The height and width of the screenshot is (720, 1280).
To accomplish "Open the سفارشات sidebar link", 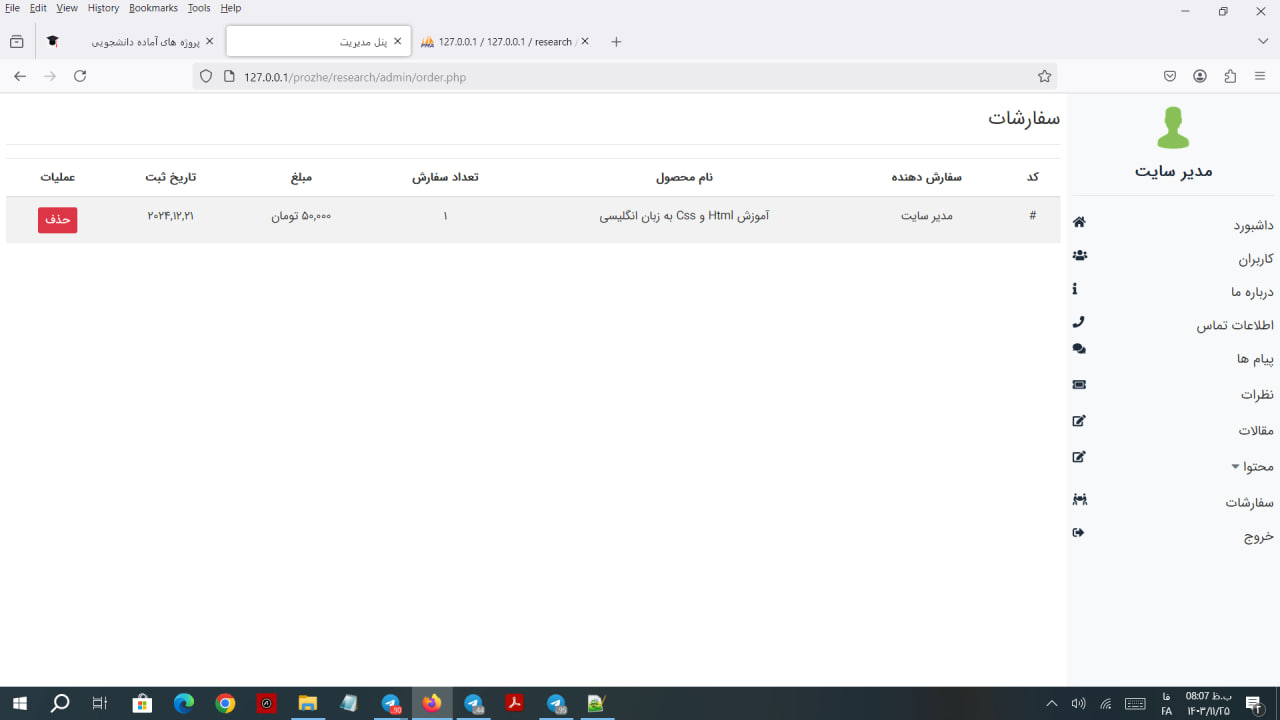I will point(1249,503).
